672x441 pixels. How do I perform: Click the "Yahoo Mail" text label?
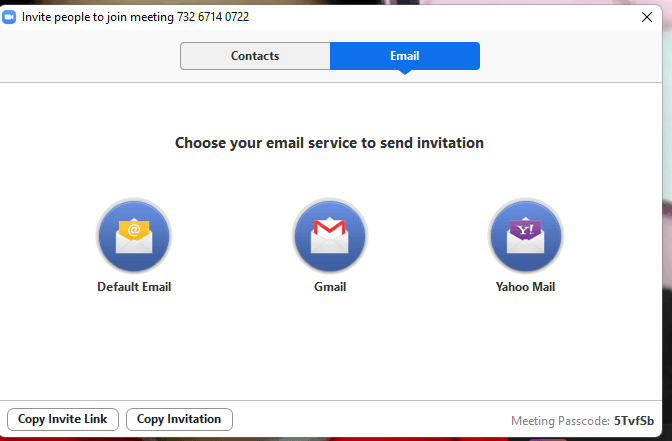click(x=525, y=287)
